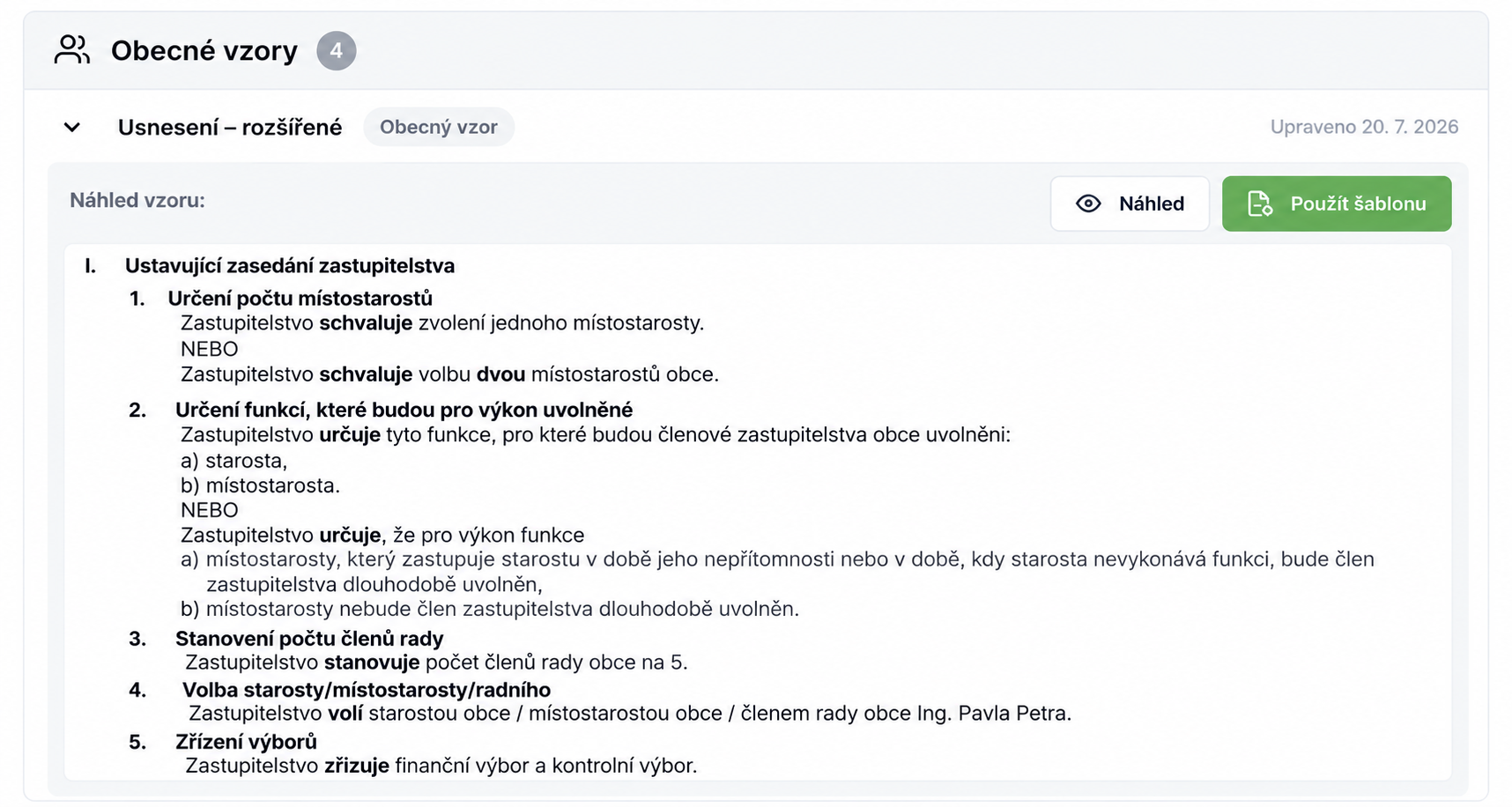Image resolution: width=1512 pixels, height=807 pixels.
Task: Click the people icon beside Obecné vzory
Action: point(72,50)
